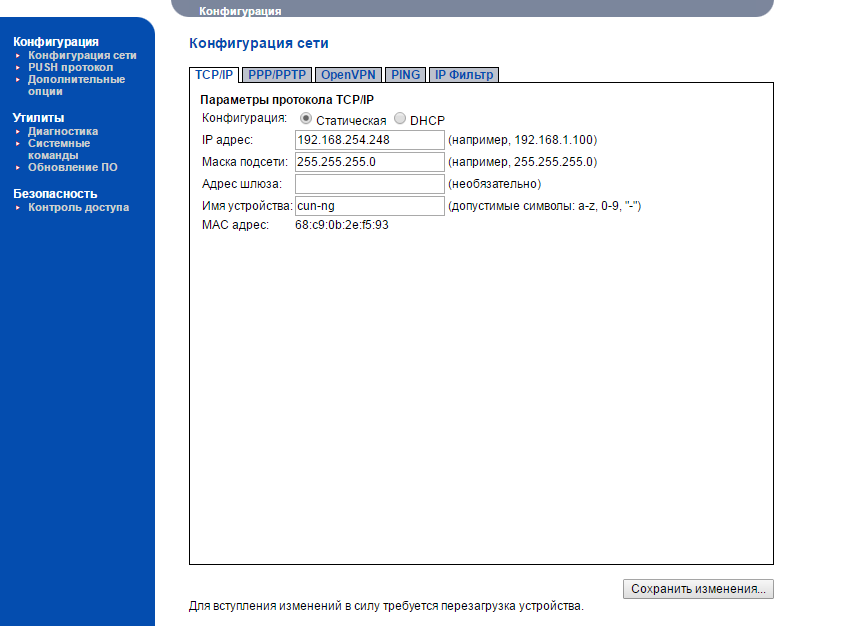Click the IP адрес input field
Screen dimensions: 841x626
pos(369,140)
